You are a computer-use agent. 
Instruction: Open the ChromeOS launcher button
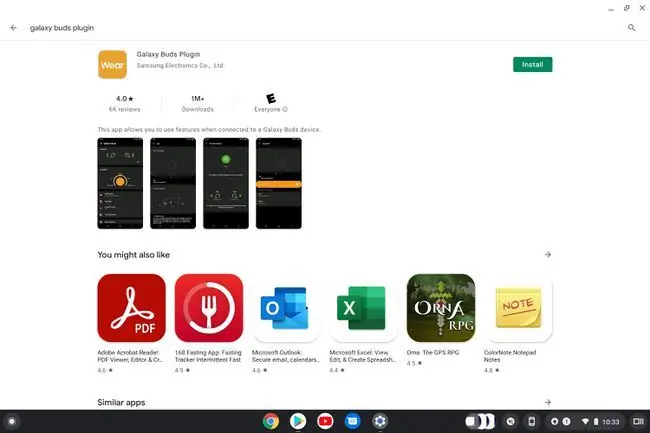pos(12,421)
